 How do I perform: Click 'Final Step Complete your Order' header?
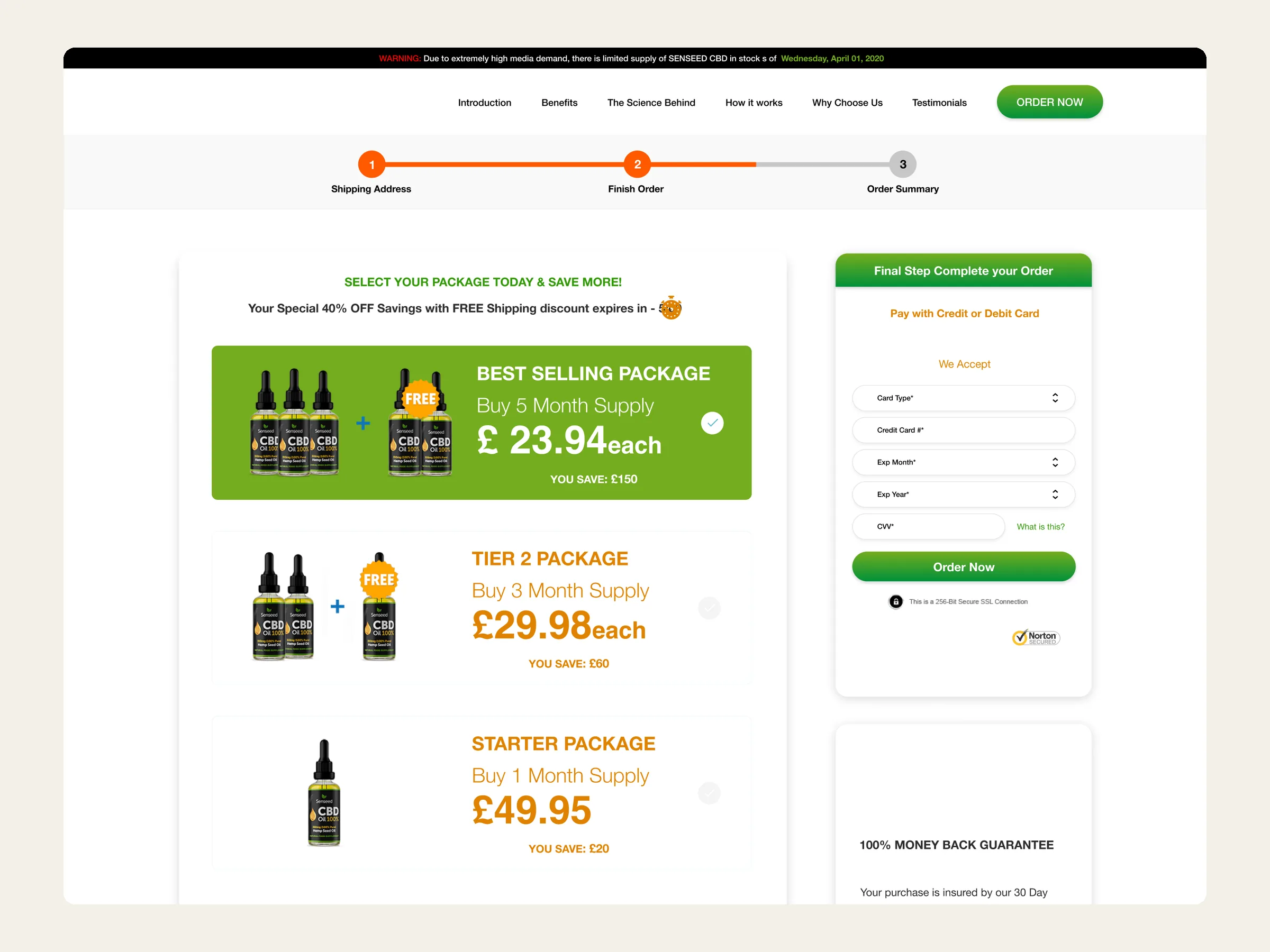click(964, 271)
